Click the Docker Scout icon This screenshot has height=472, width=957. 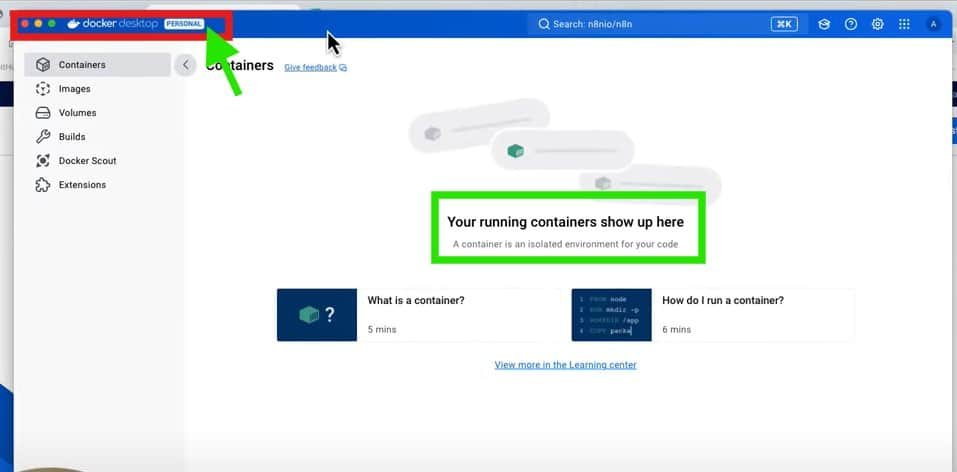pos(43,161)
